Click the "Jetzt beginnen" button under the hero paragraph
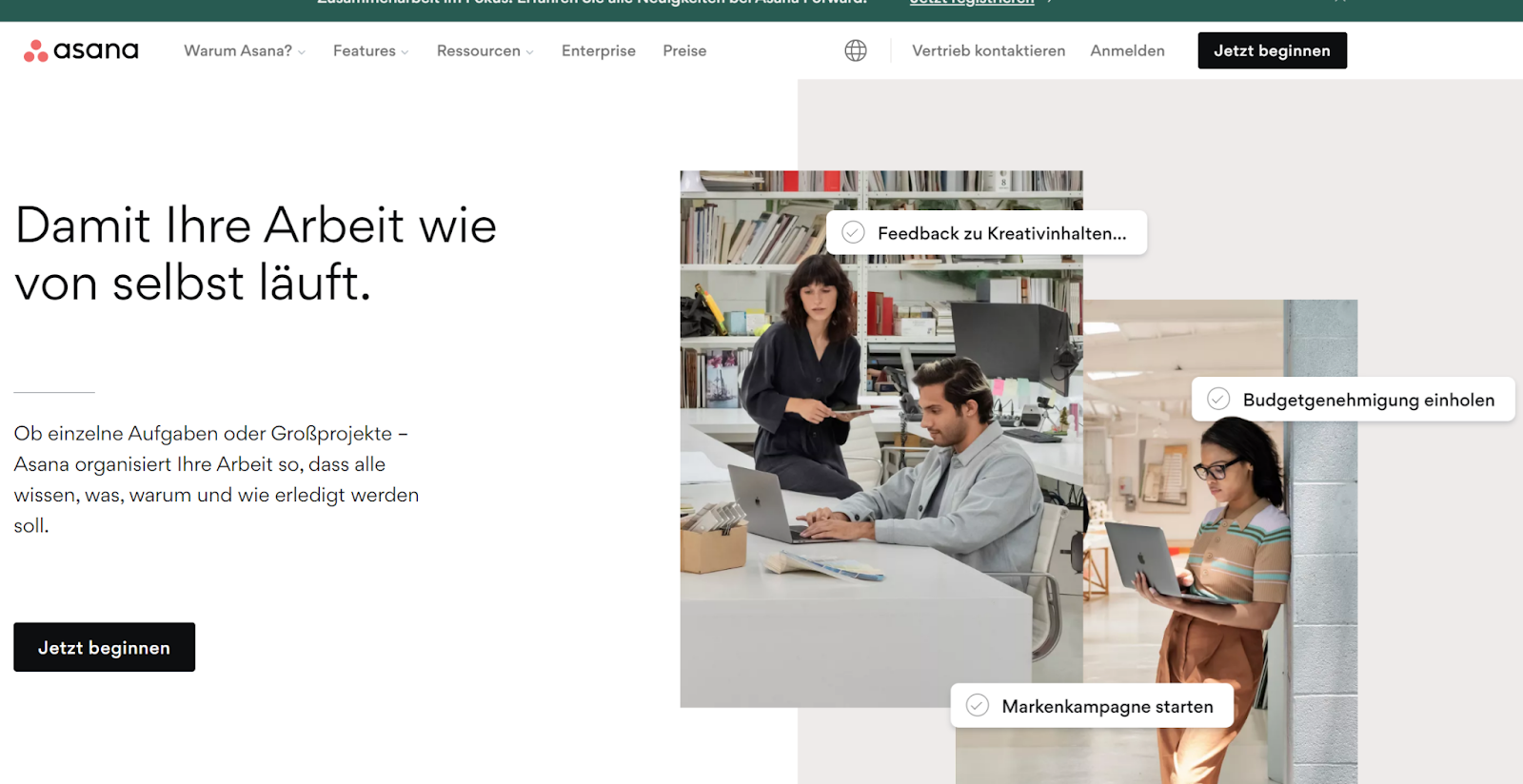 point(104,647)
